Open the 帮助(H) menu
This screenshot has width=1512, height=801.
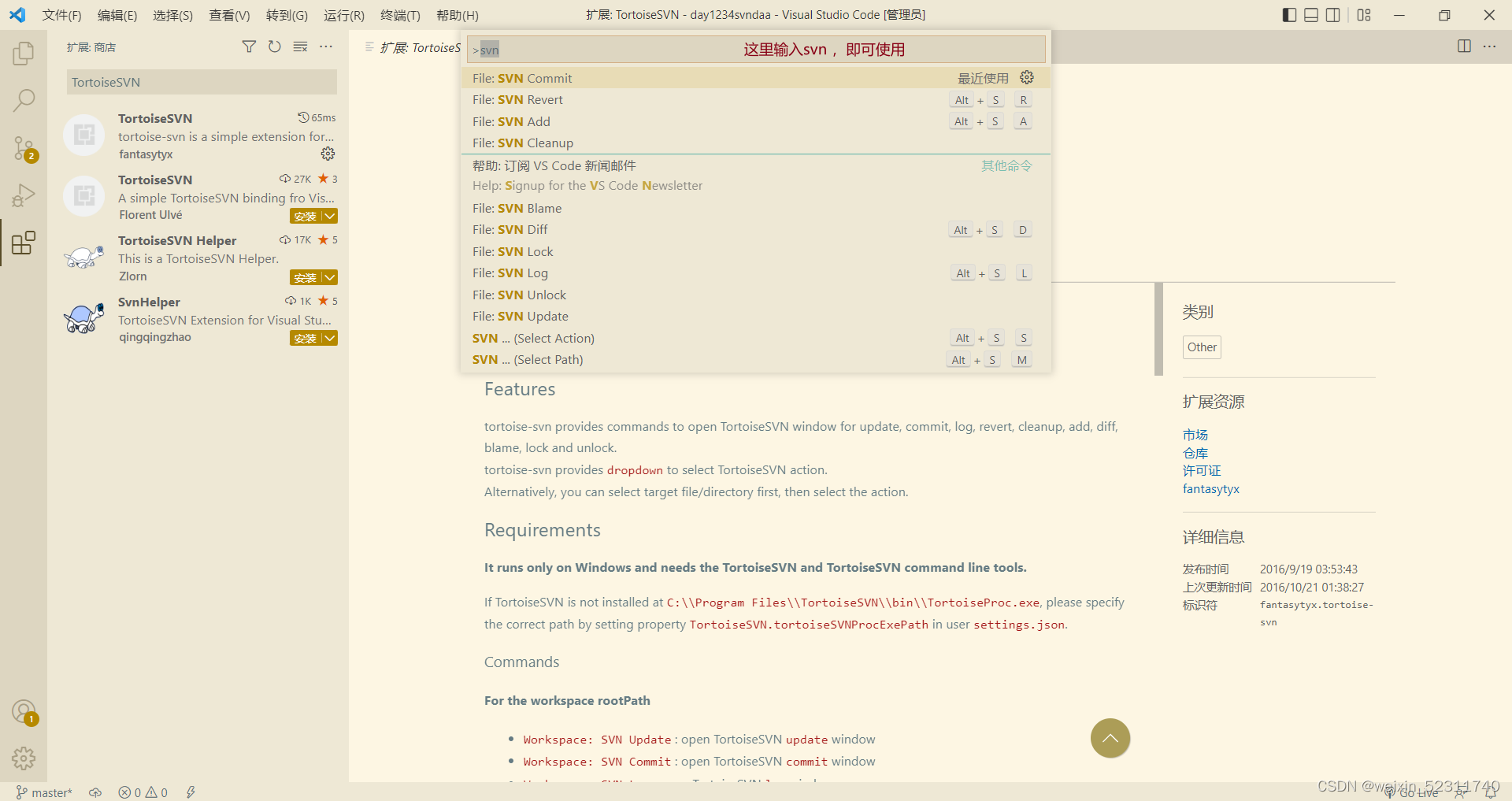pyautogui.click(x=457, y=15)
